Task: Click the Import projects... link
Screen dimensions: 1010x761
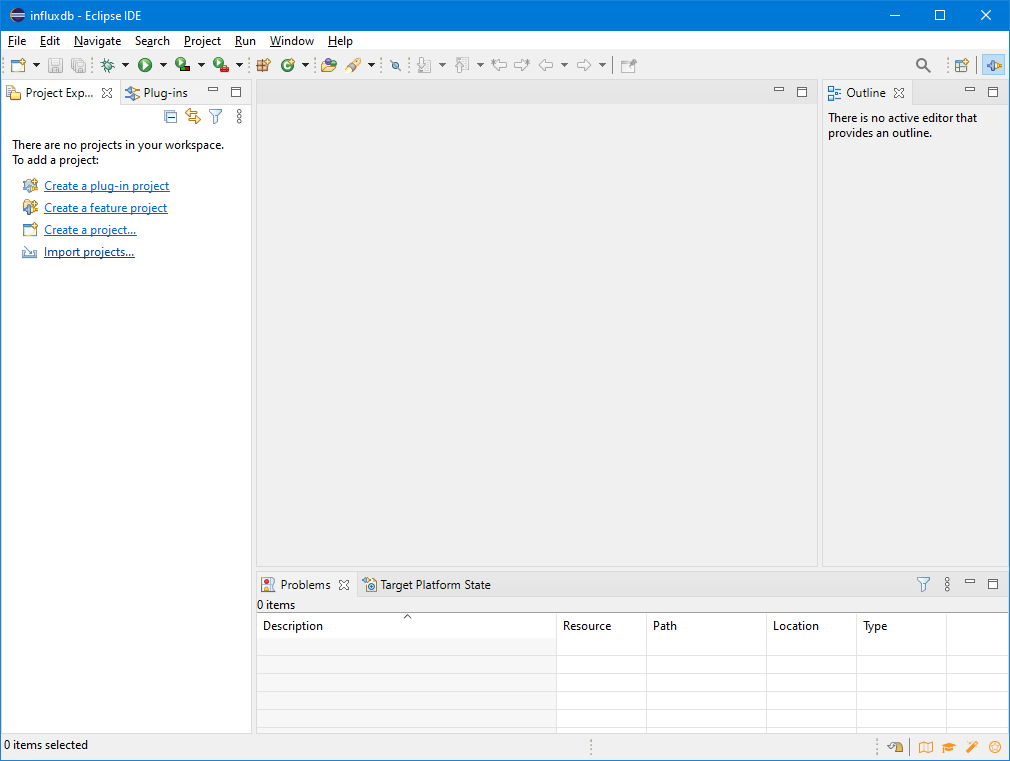Action: pyautogui.click(x=89, y=252)
